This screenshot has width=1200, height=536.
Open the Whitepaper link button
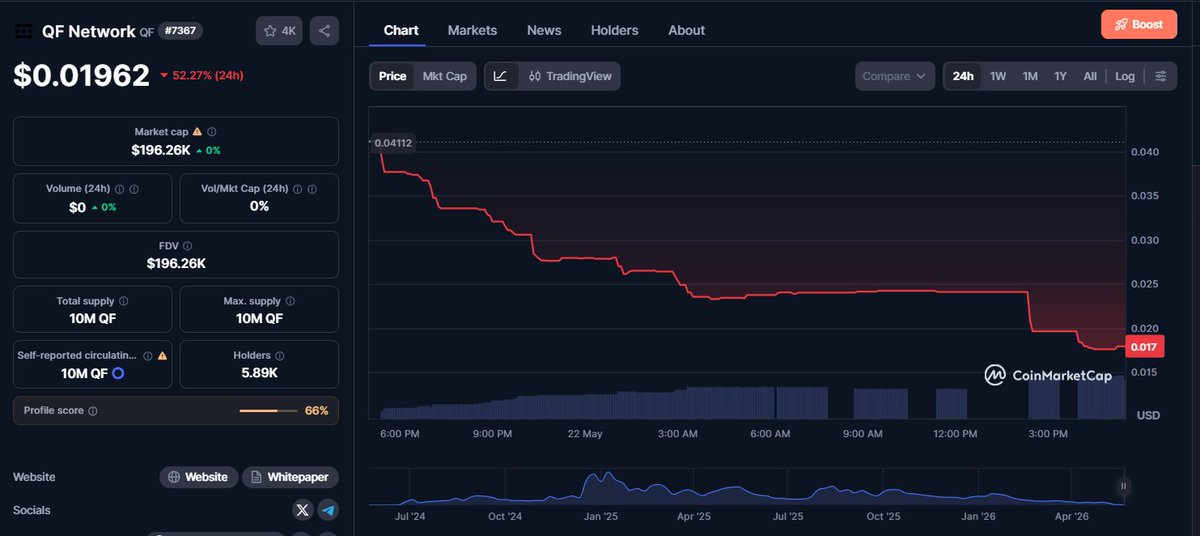(x=290, y=477)
